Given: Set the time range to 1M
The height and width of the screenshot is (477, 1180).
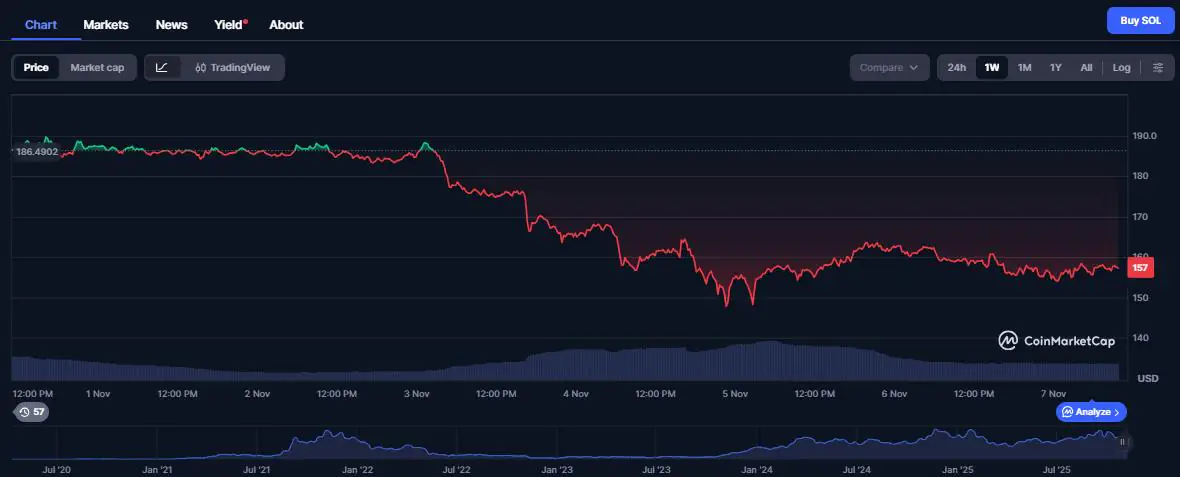Looking at the screenshot, I should coord(1024,68).
